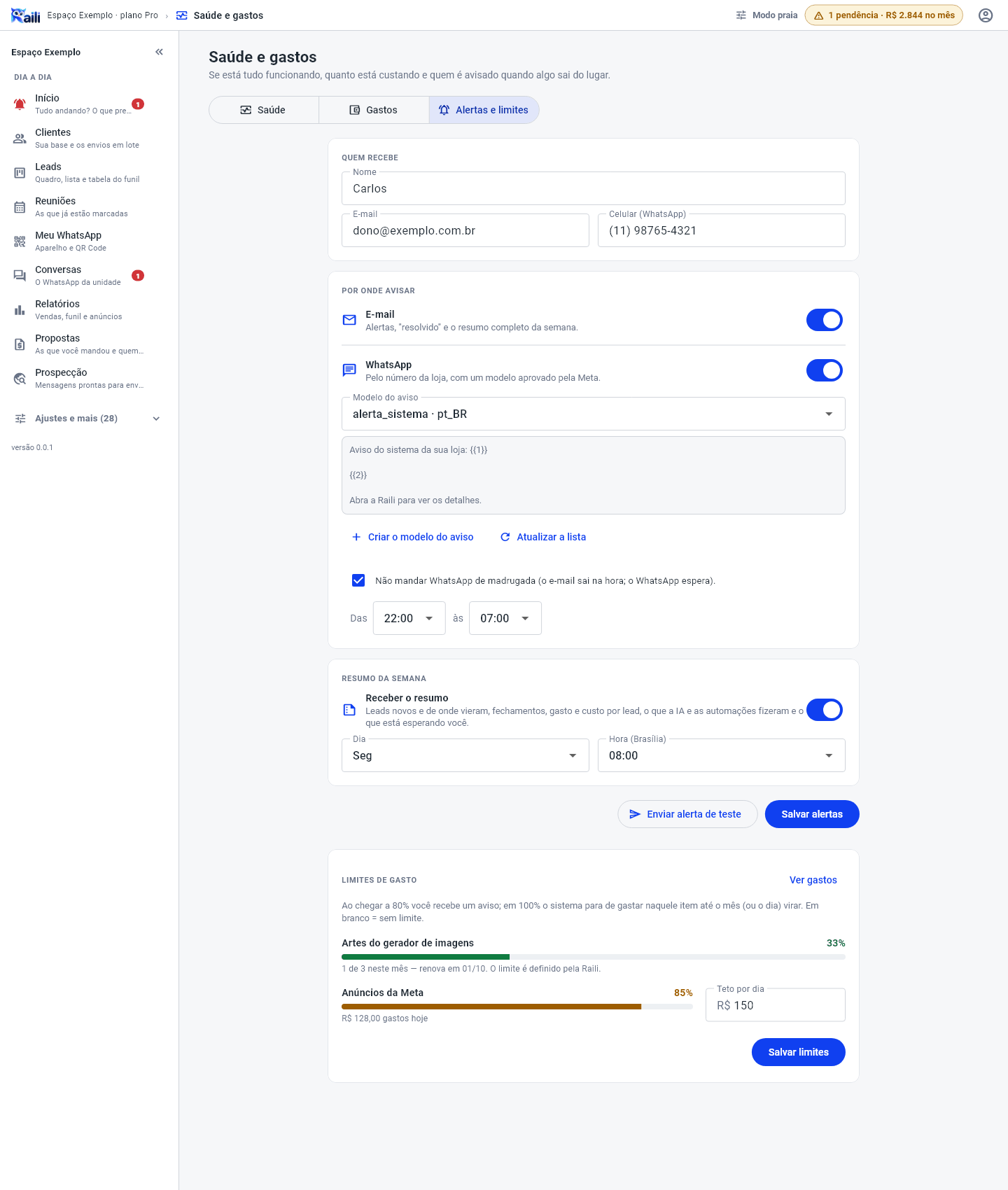Uncheck Não mandar WhatsApp de madrugada
The image size is (1008, 1190).
click(x=358, y=580)
